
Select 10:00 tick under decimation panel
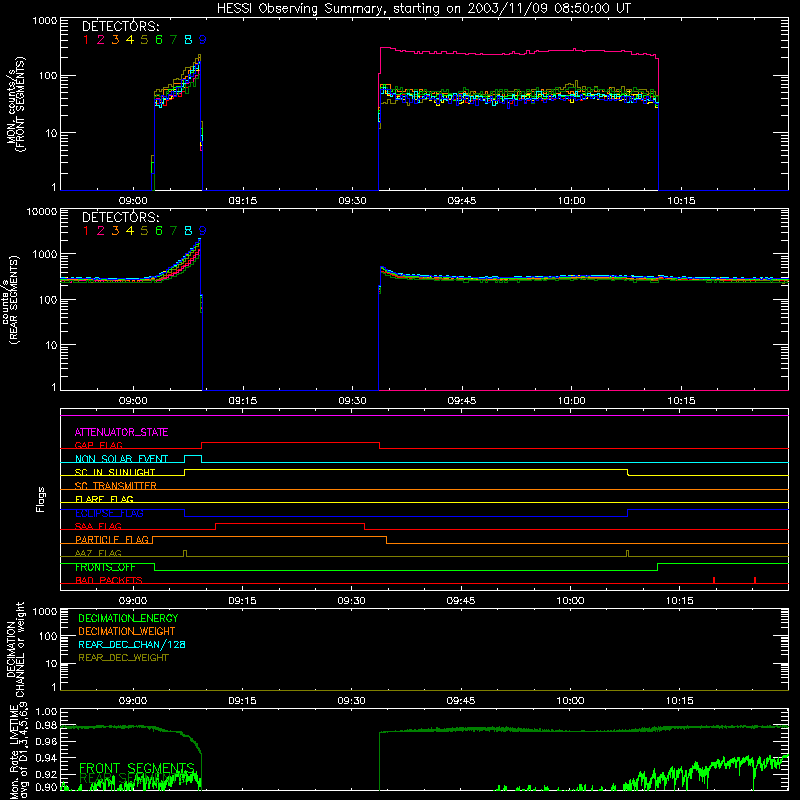[570, 701]
